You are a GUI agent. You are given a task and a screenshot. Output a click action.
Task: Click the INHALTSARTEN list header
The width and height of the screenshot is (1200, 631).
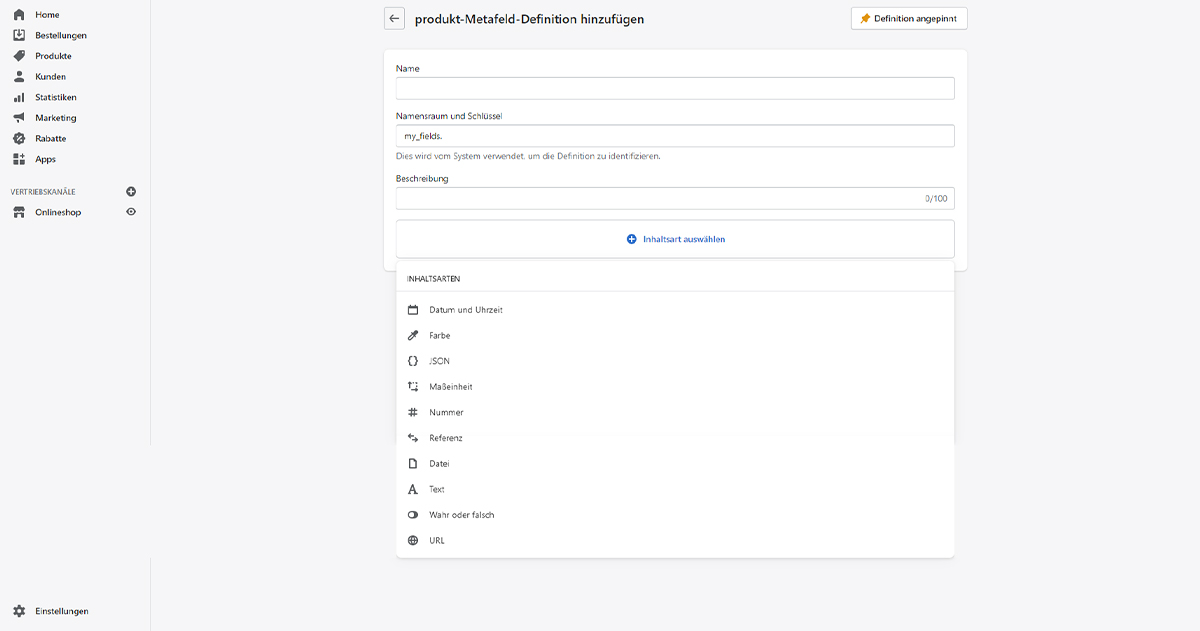click(433, 279)
